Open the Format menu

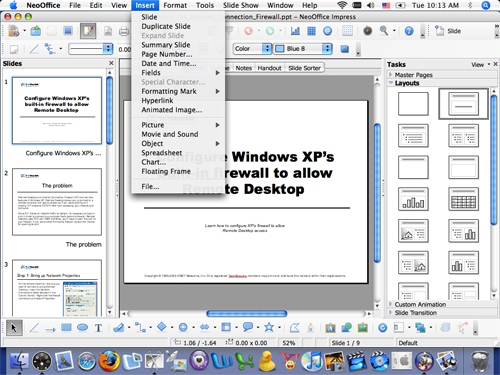click(175, 5)
